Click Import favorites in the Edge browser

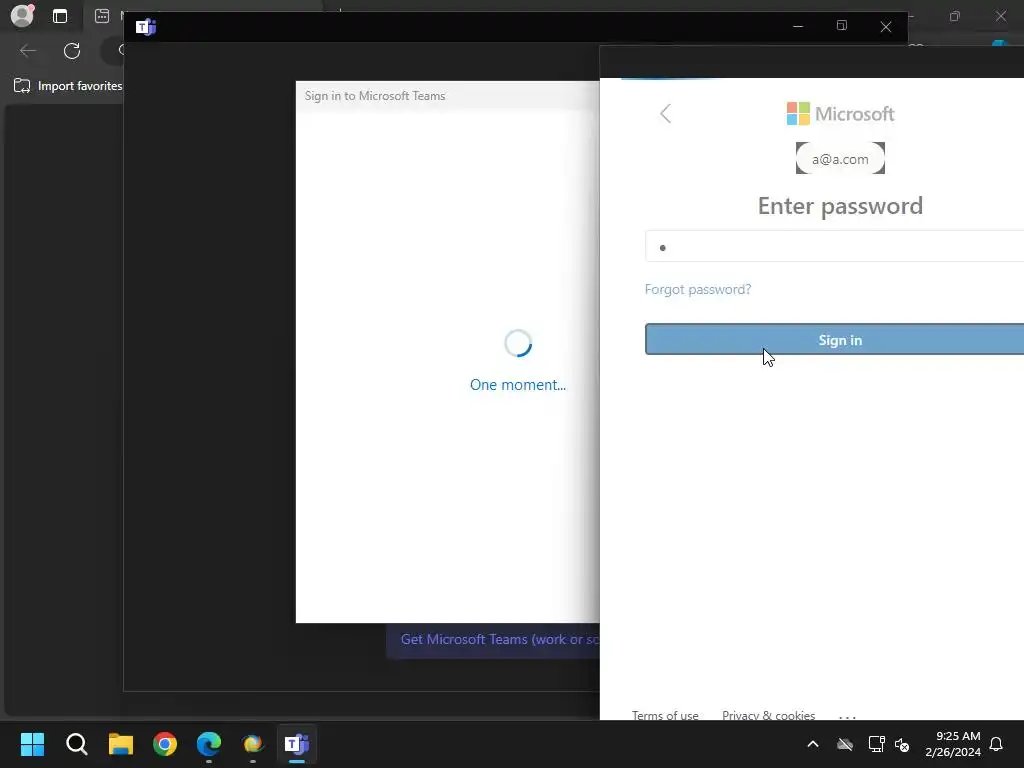pyautogui.click(x=68, y=86)
